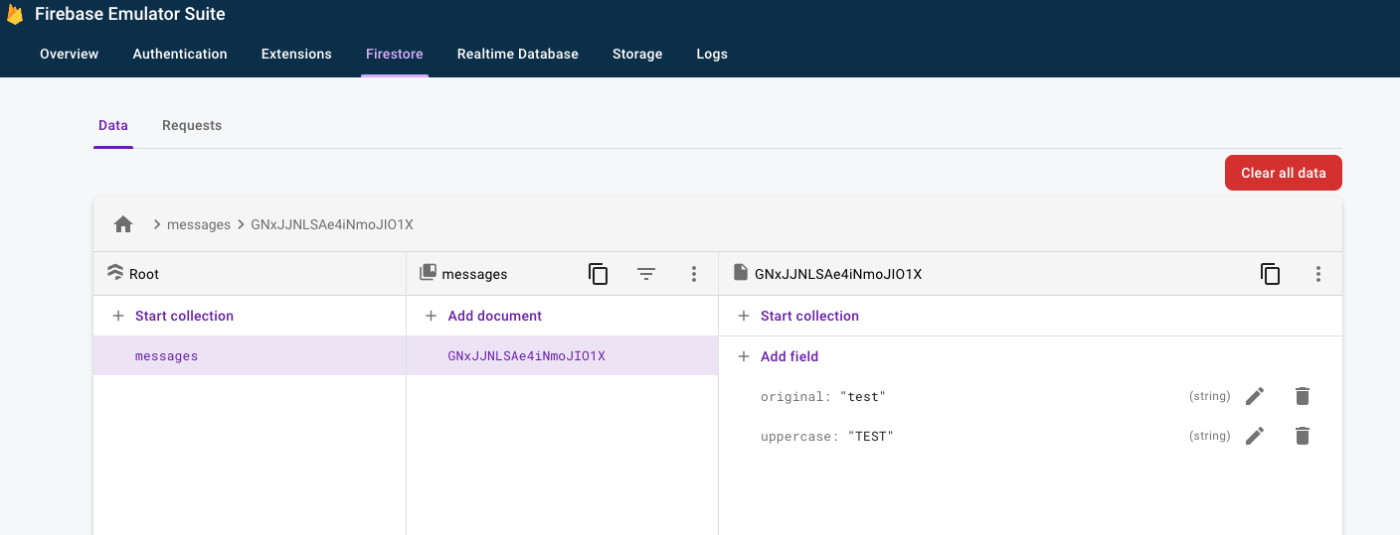Click (string) type label of original field
Viewport: 1400px width, 535px height.
pos(1209,396)
